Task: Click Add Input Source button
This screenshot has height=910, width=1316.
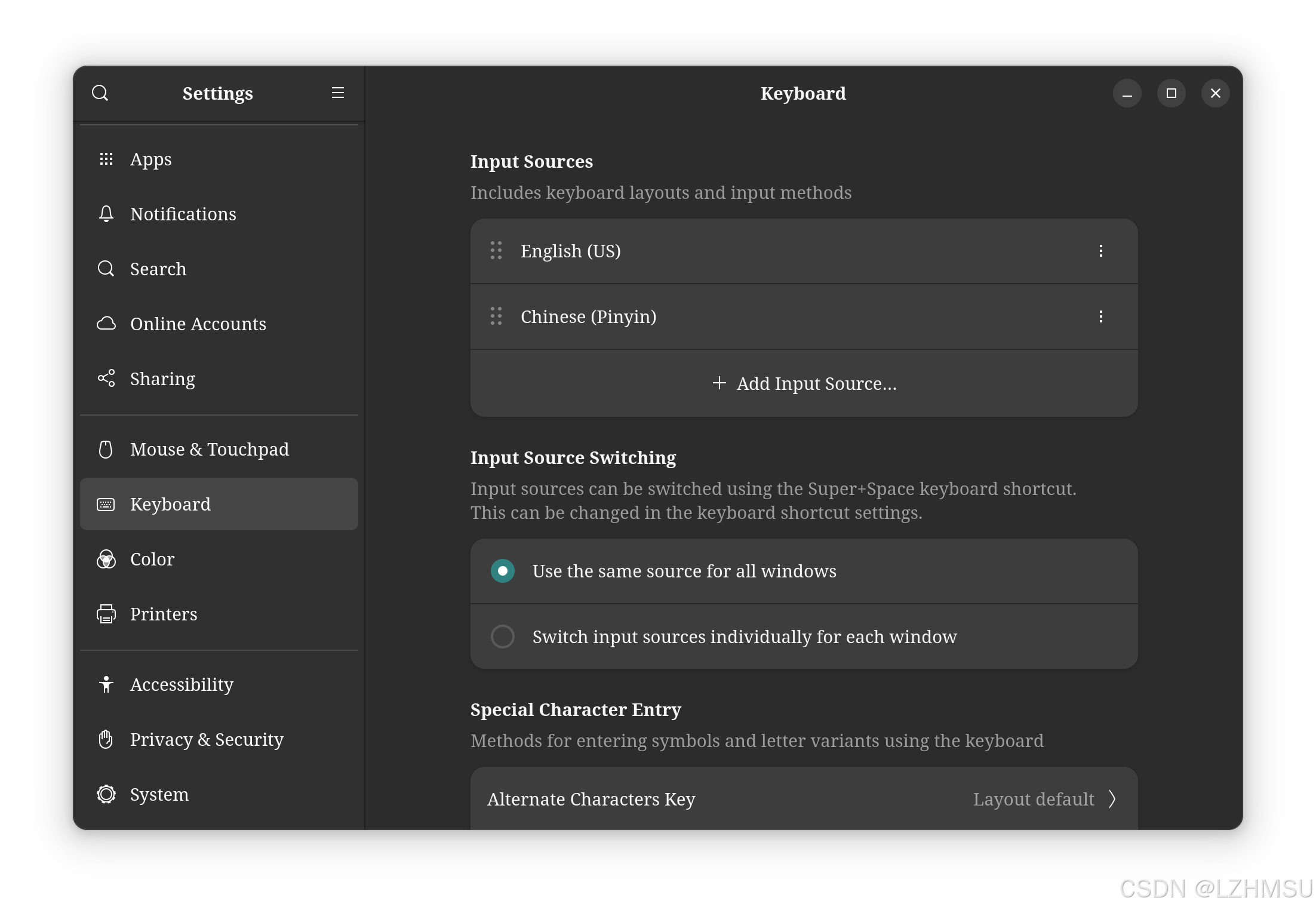Action: pyautogui.click(x=804, y=383)
